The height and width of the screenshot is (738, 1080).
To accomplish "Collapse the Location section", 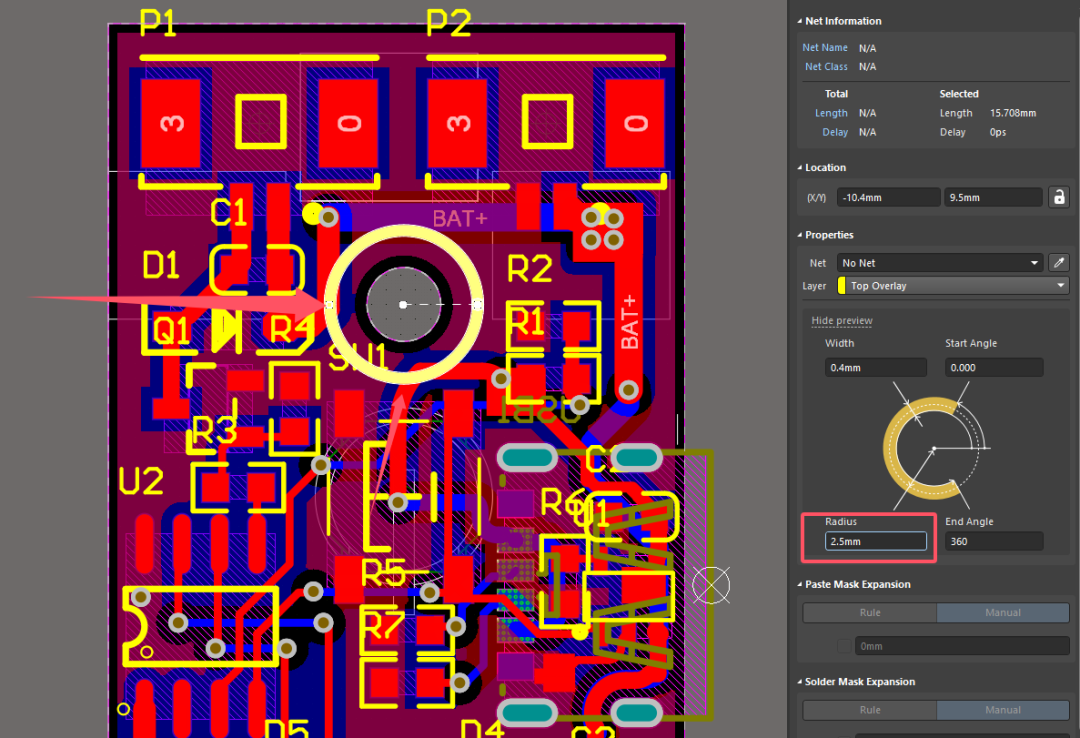I will [x=800, y=168].
